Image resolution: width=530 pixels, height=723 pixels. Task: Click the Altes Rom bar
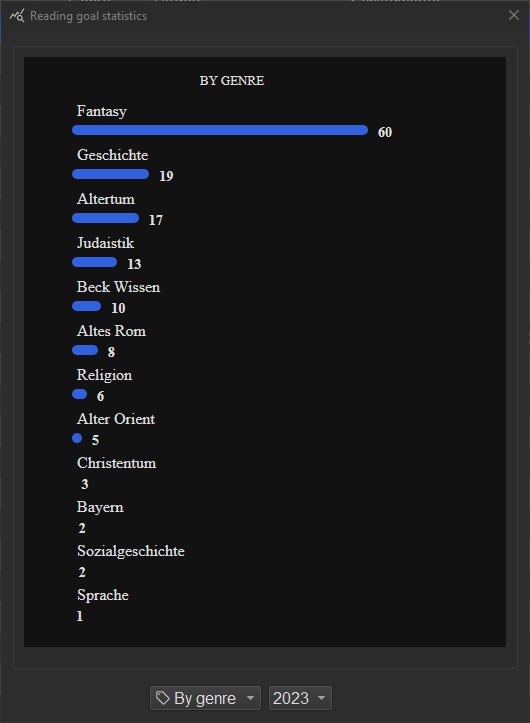tap(85, 350)
